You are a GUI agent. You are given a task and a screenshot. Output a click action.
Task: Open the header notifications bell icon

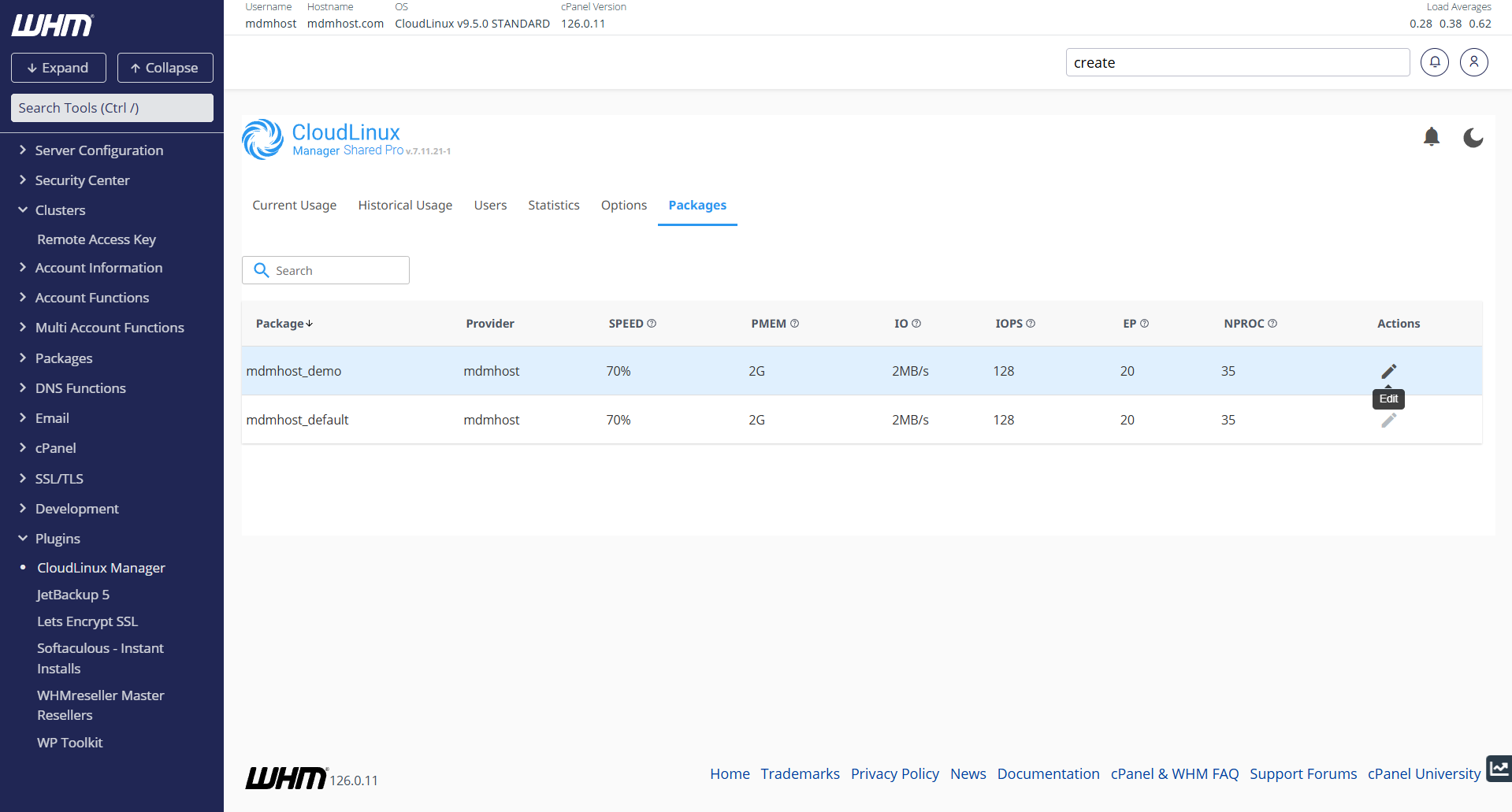pyautogui.click(x=1435, y=62)
